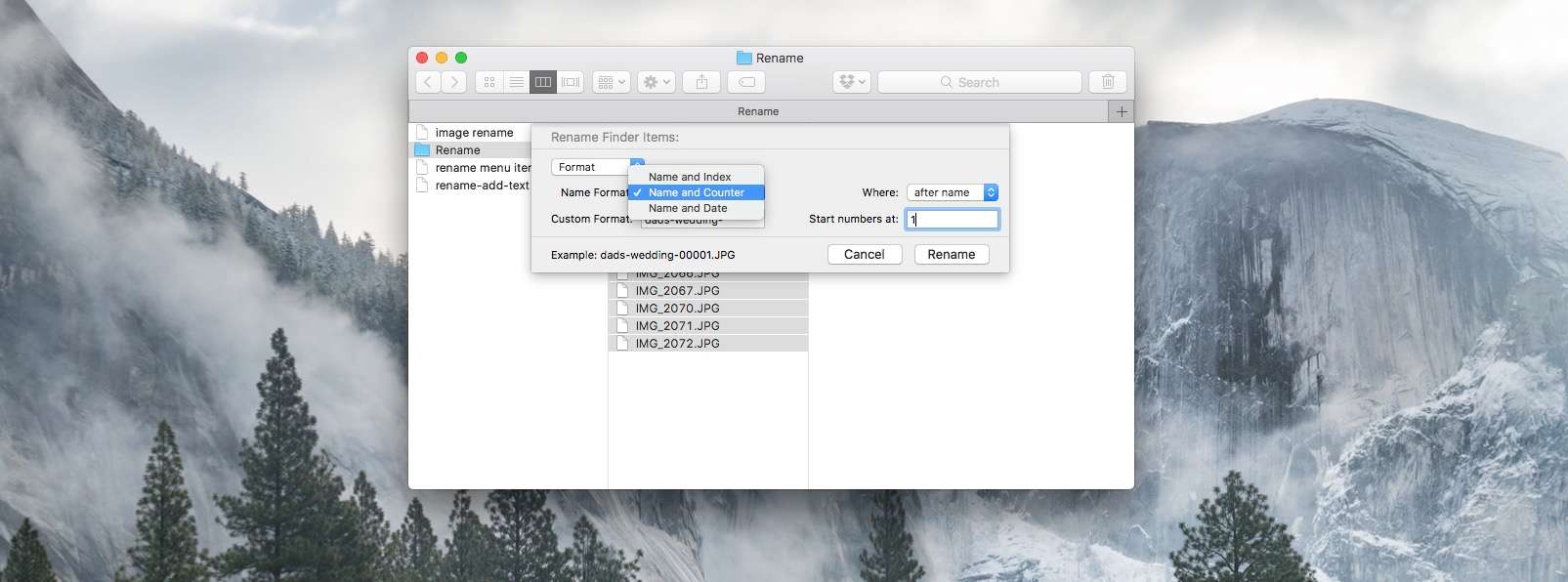Screen dimensions: 1568x582
Task: Click the trash icon in toolbar
Action: coord(1108,83)
